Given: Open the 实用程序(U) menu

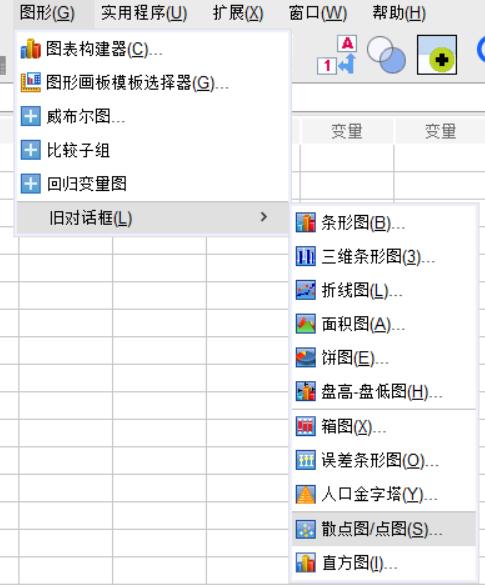Looking at the screenshot, I should click(144, 13).
